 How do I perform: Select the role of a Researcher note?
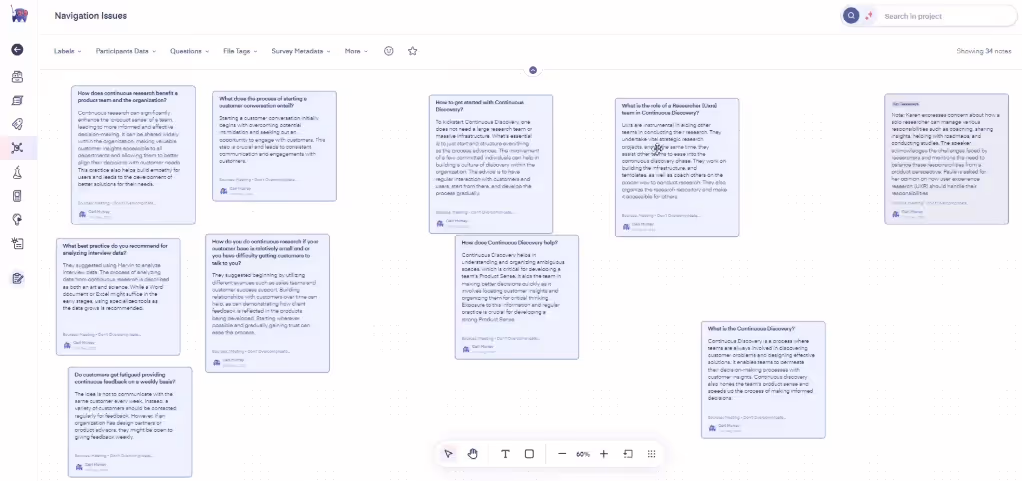677,168
